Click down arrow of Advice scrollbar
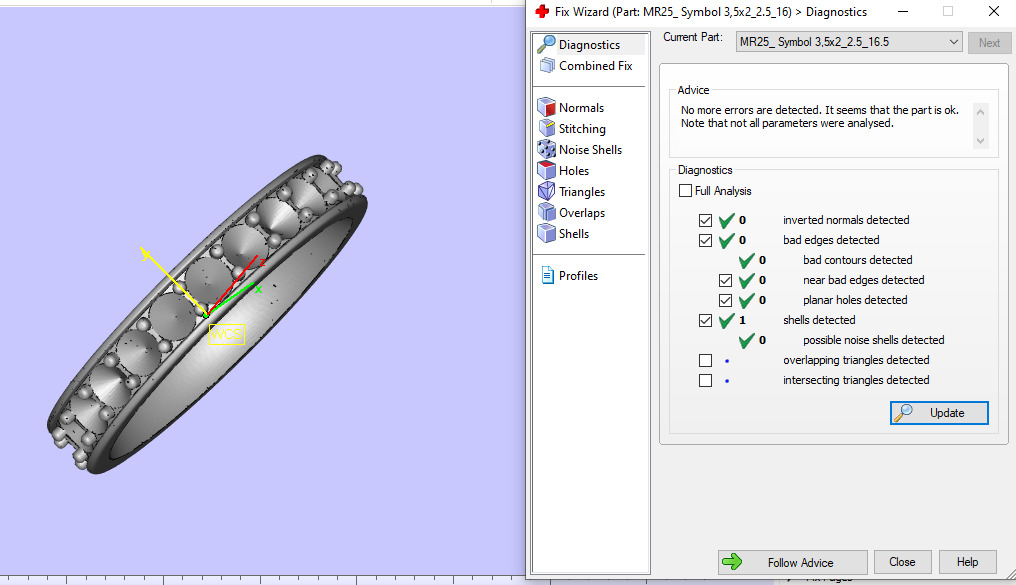Viewport: 1016px width, 585px height. 980,141
